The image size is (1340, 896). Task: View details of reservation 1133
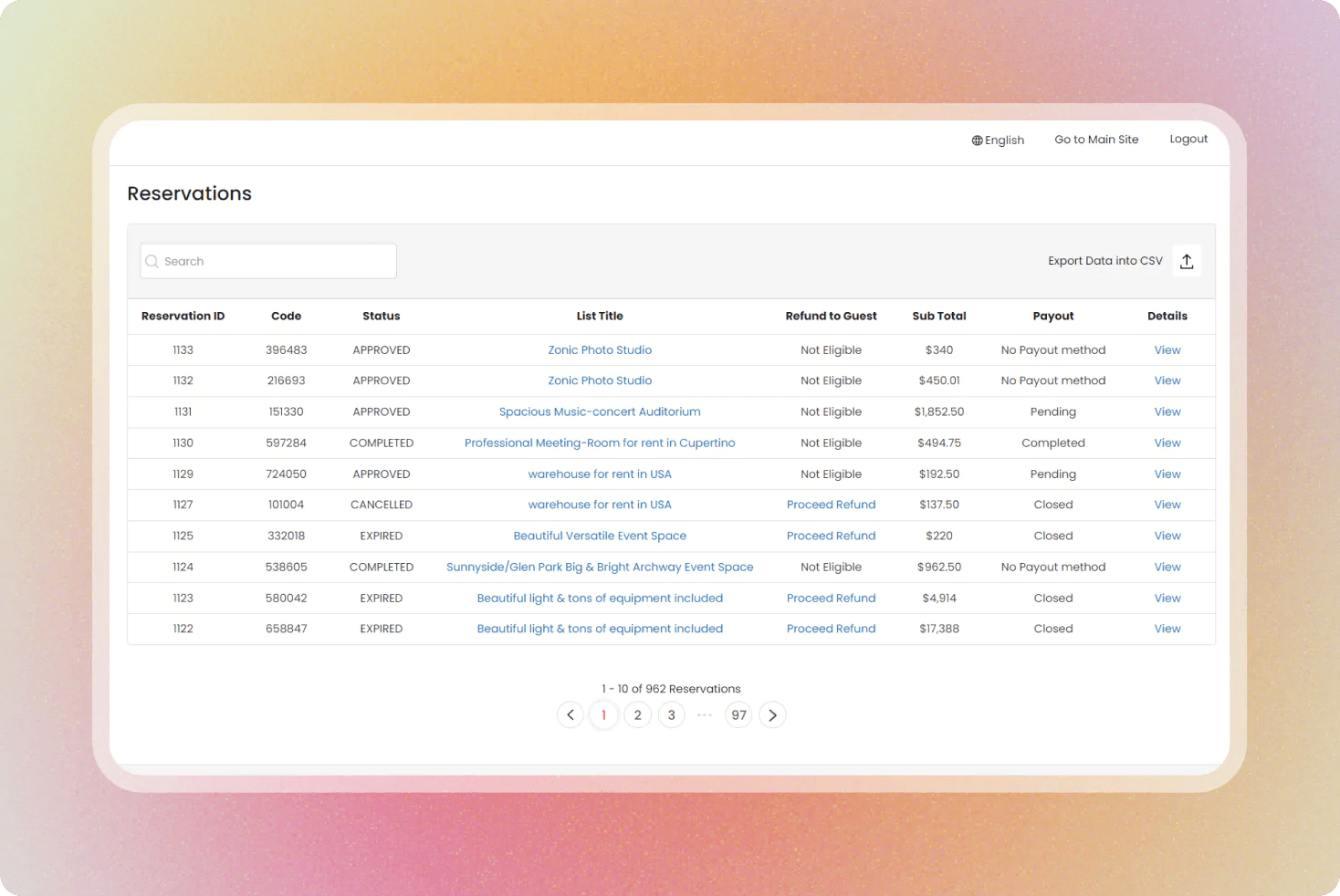coord(1167,350)
